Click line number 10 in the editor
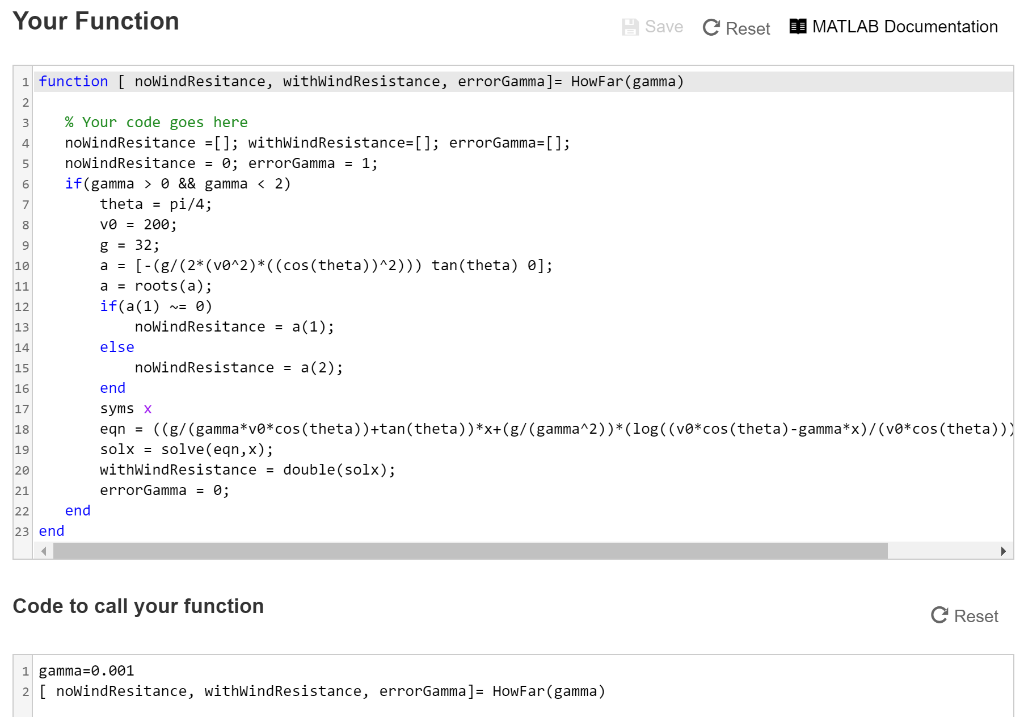Viewport: 1024px width, 717px height. coord(21,265)
